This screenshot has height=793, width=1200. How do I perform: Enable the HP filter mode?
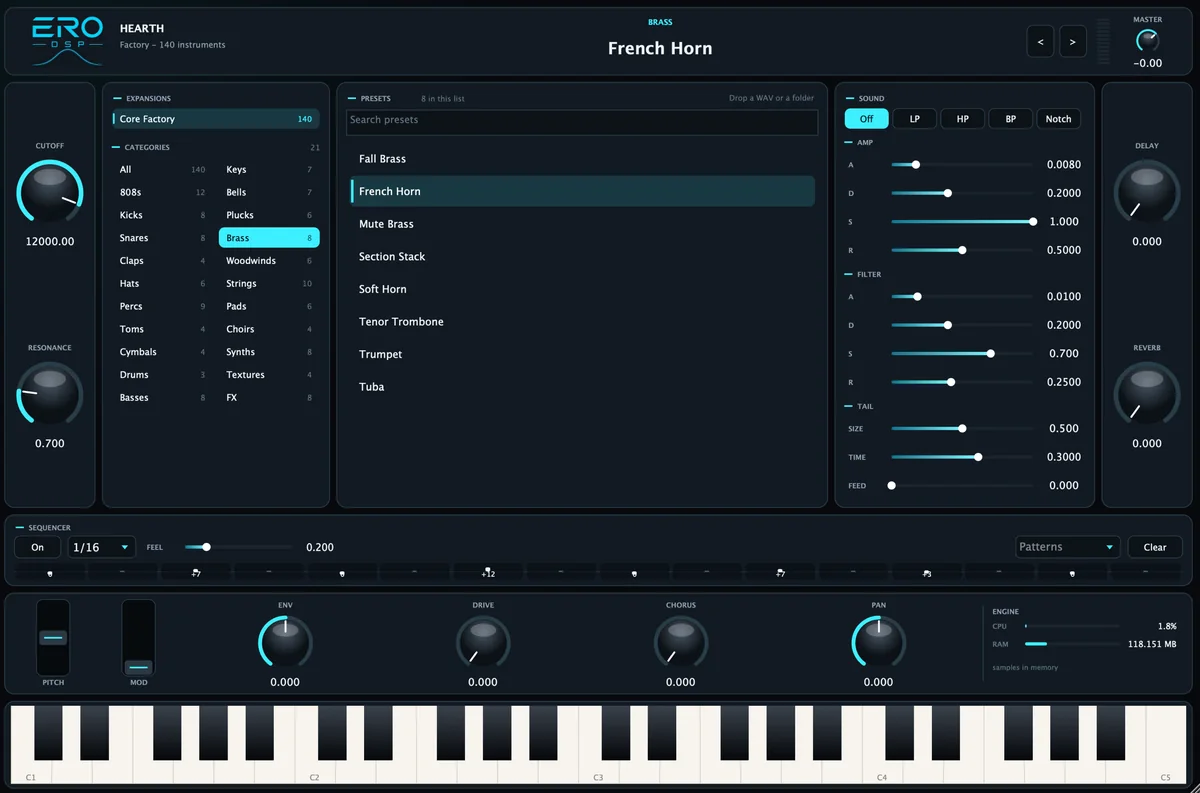(x=962, y=119)
